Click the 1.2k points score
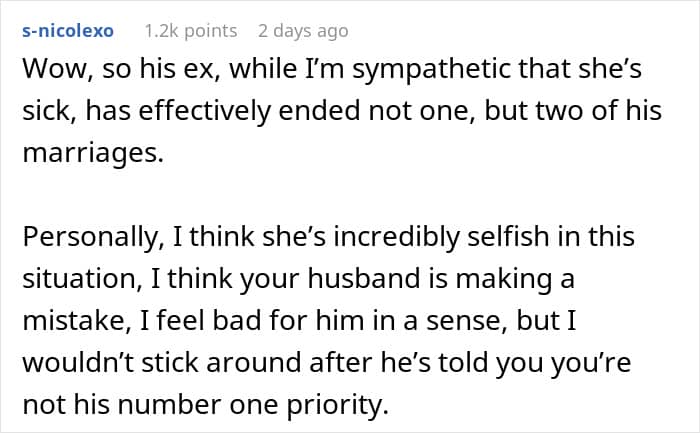 pyautogui.click(x=191, y=30)
